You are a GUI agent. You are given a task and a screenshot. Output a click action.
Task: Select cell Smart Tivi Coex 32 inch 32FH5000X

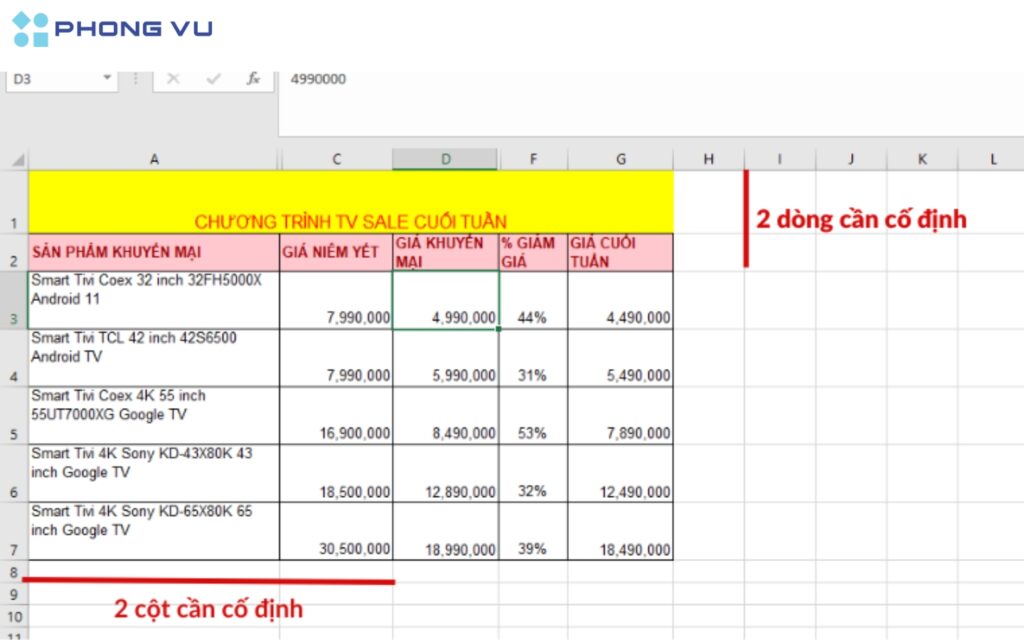[154, 300]
